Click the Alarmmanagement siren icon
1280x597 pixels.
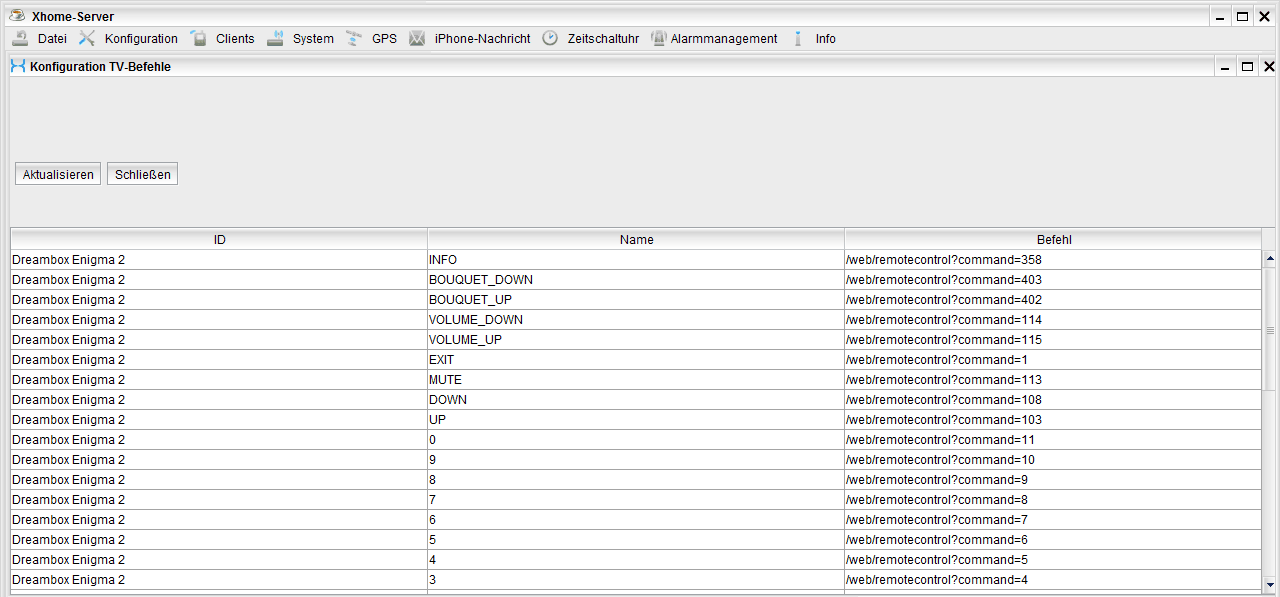click(x=658, y=39)
